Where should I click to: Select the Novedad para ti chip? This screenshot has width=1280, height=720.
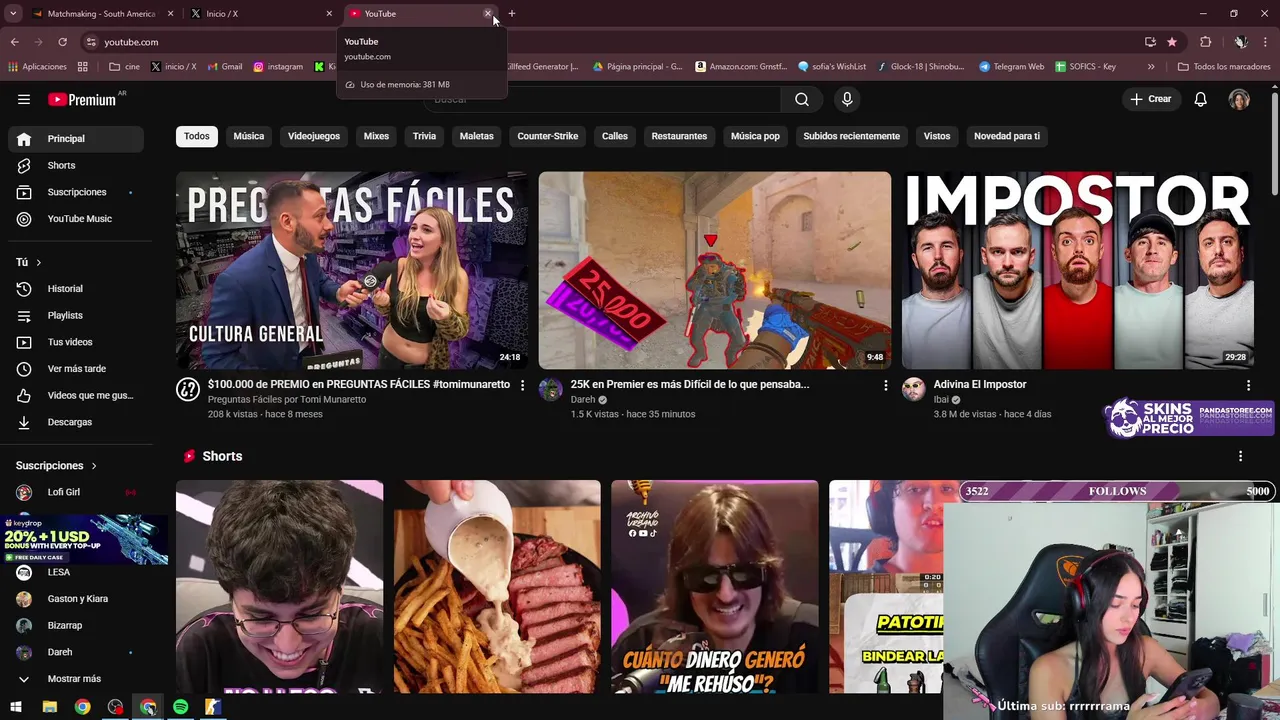(x=1007, y=136)
